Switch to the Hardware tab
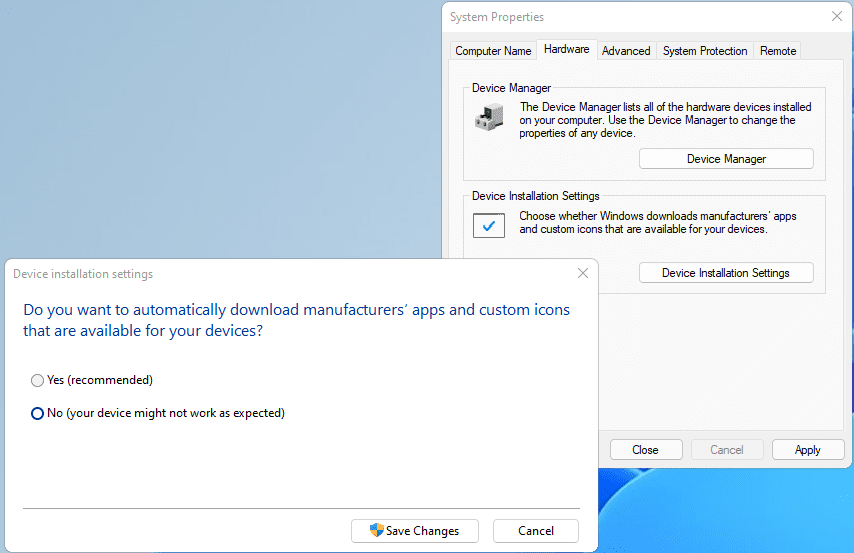Screen dimensions: 854x553 point(566,49)
